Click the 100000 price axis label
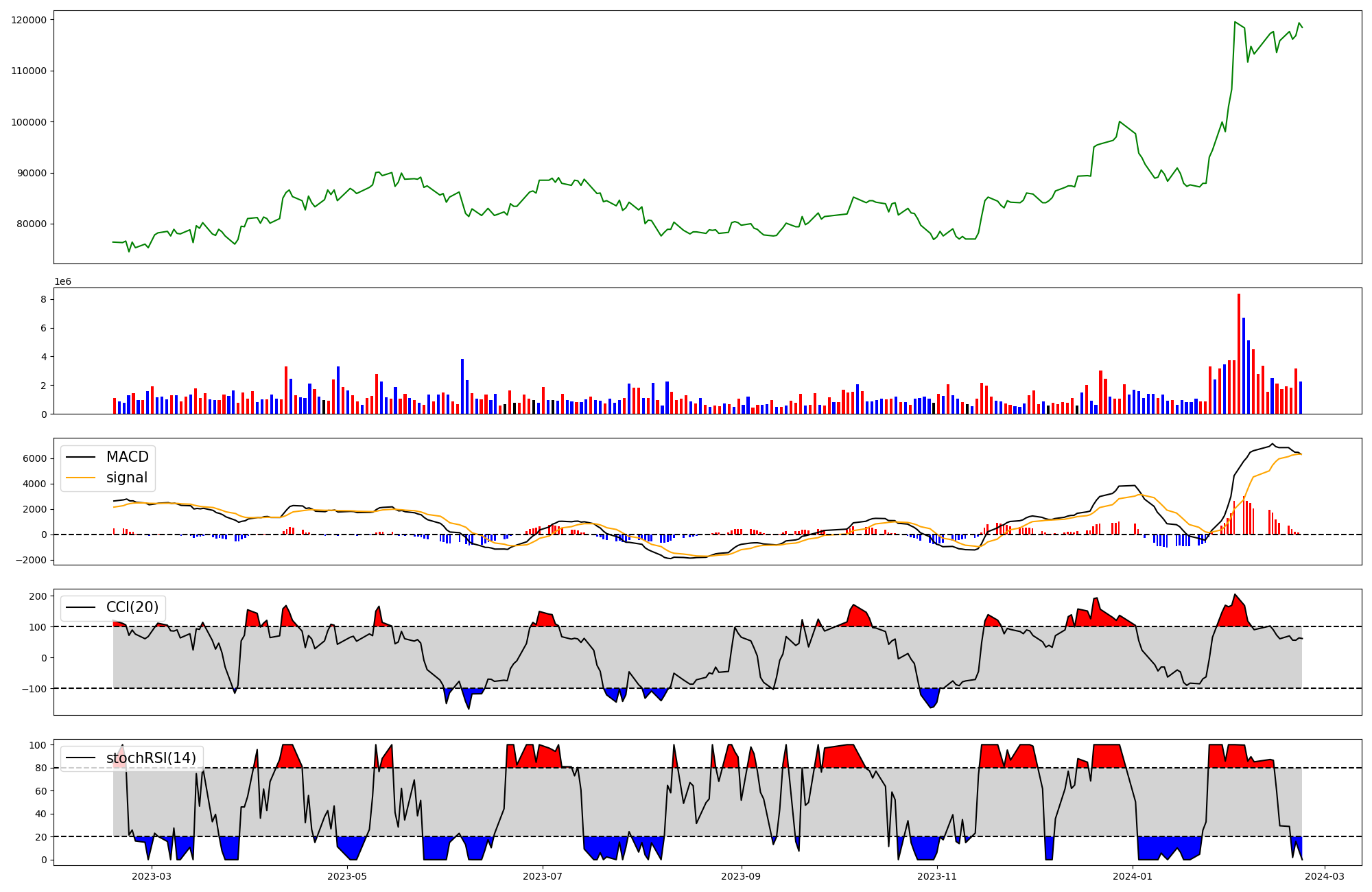 click(29, 122)
